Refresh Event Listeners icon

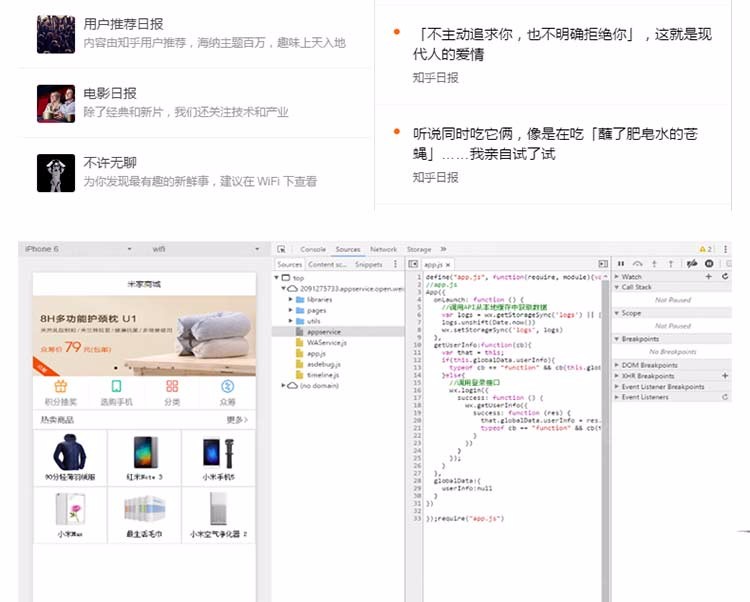725,397
